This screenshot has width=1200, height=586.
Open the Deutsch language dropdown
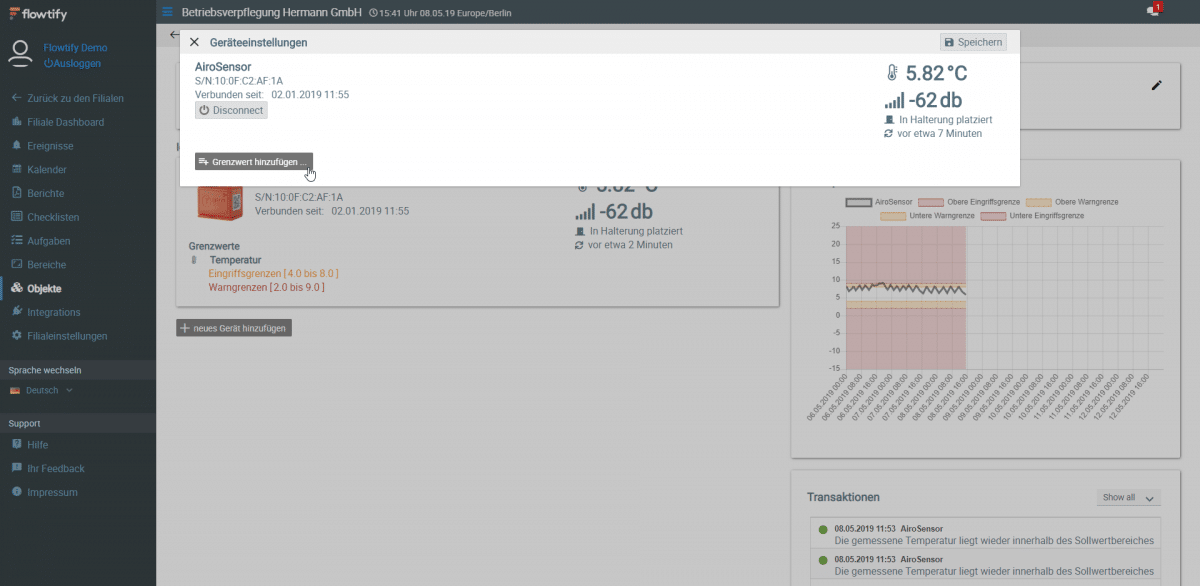(42, 391)
